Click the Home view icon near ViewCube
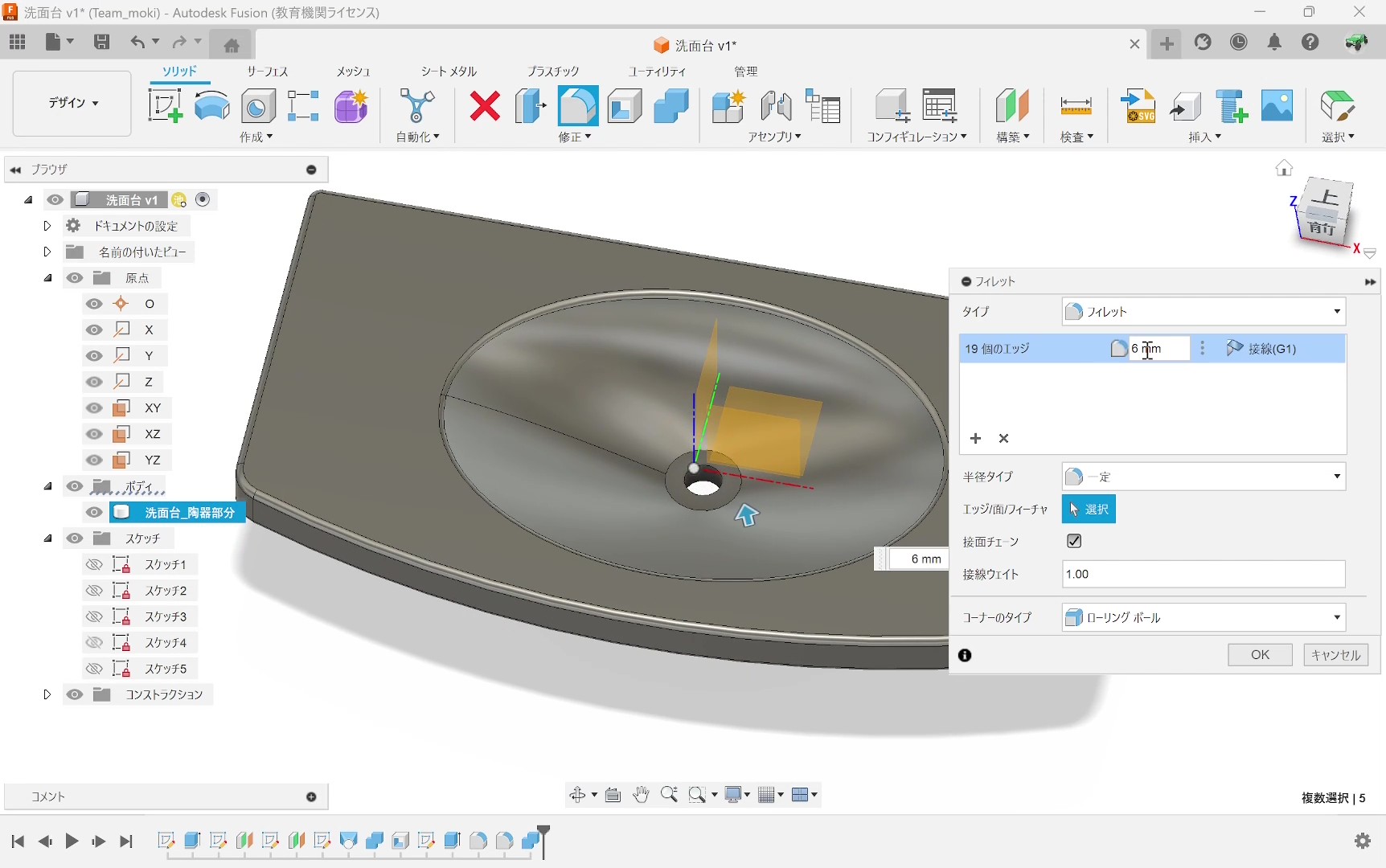1386x868 pixels. pos(1284,168)
